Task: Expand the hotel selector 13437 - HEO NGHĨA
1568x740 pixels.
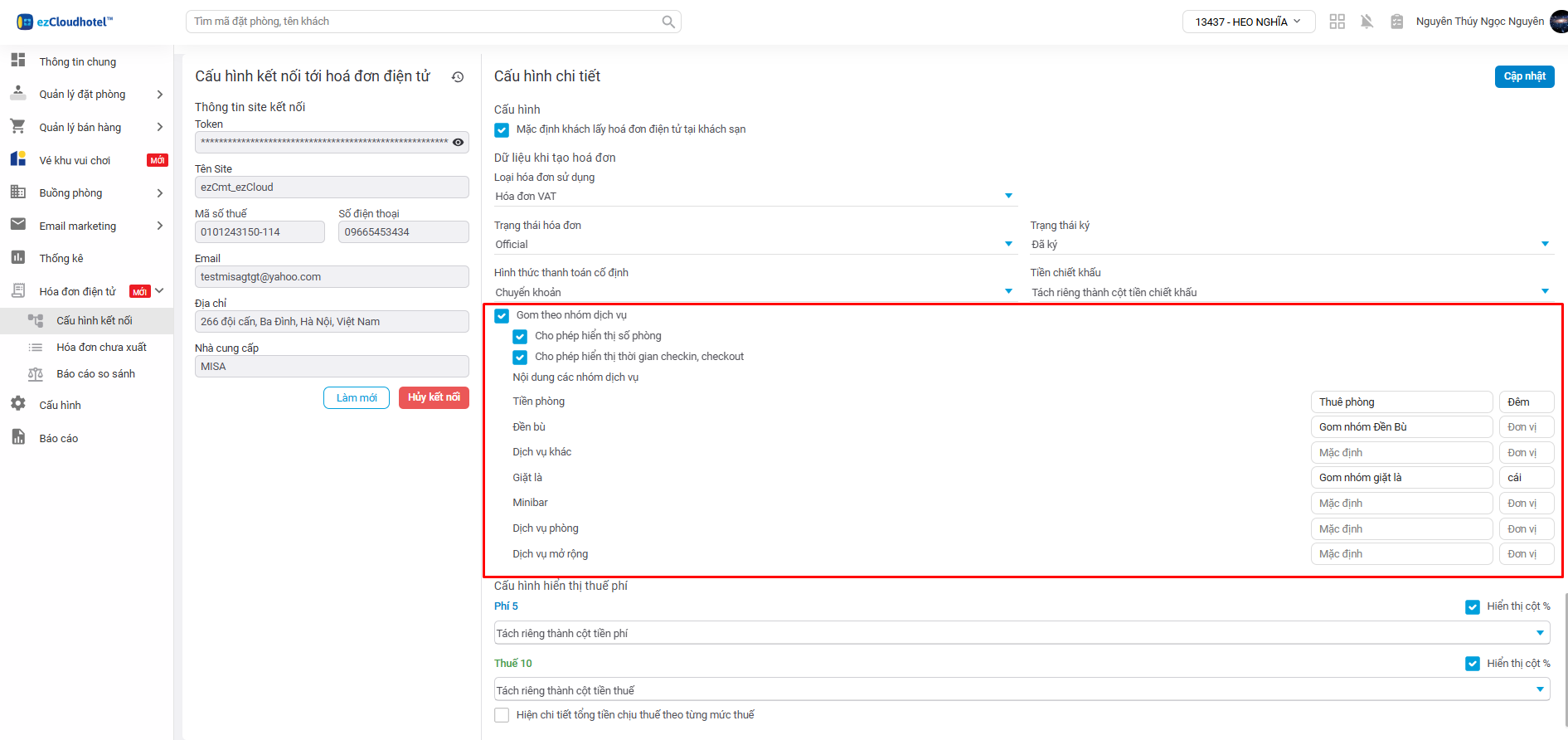Action: 1248,22
